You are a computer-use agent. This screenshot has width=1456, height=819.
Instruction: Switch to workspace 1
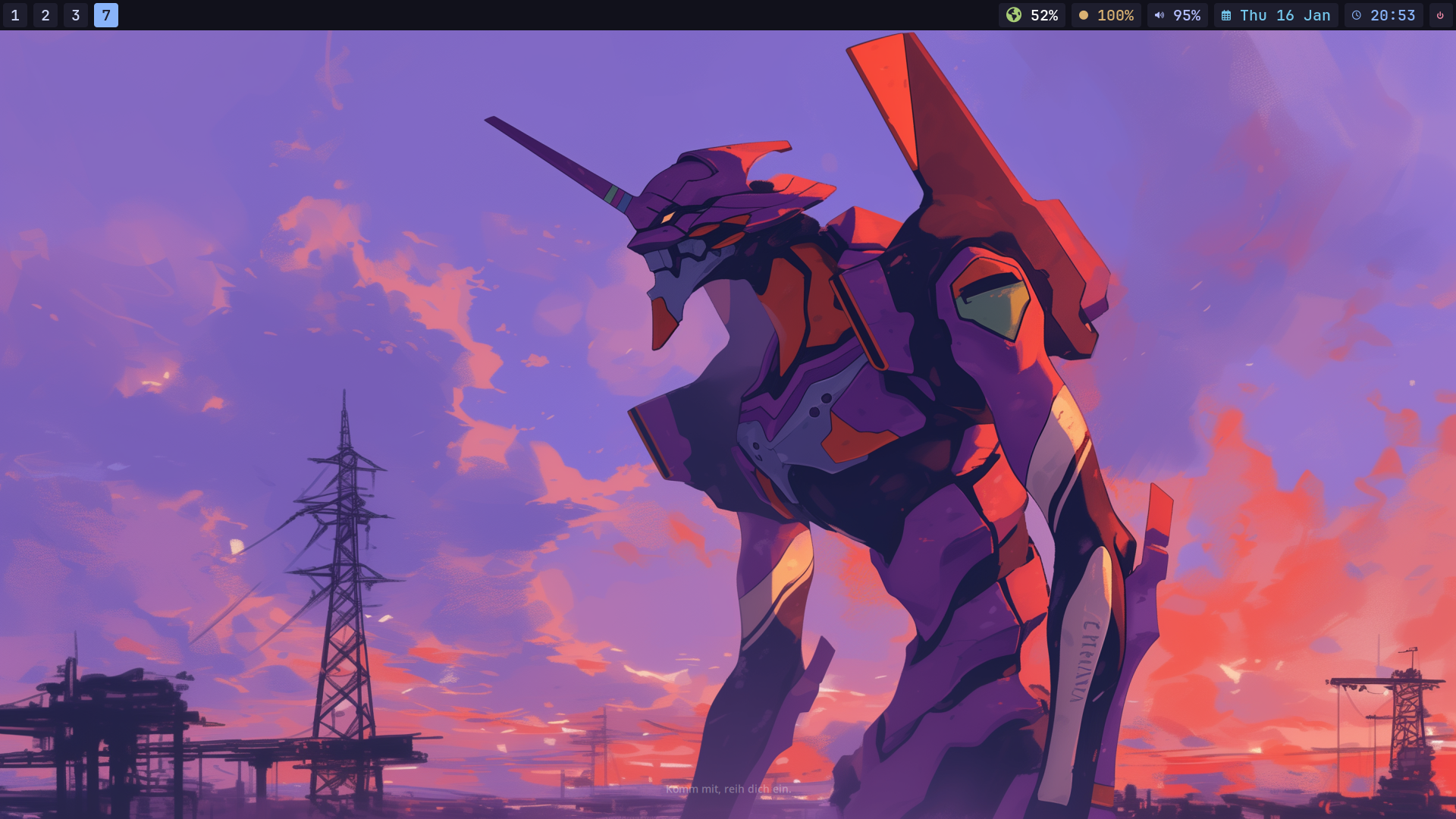tap(15, 15)
